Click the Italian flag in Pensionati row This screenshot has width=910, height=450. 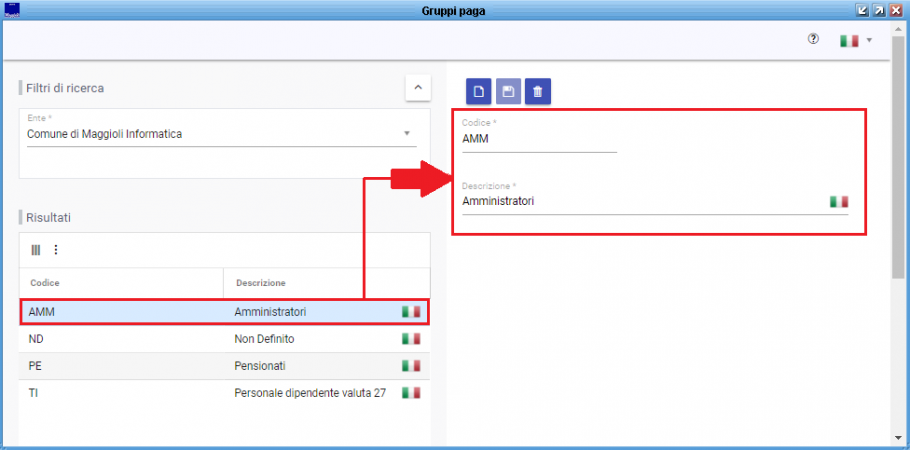pos(411,366)
